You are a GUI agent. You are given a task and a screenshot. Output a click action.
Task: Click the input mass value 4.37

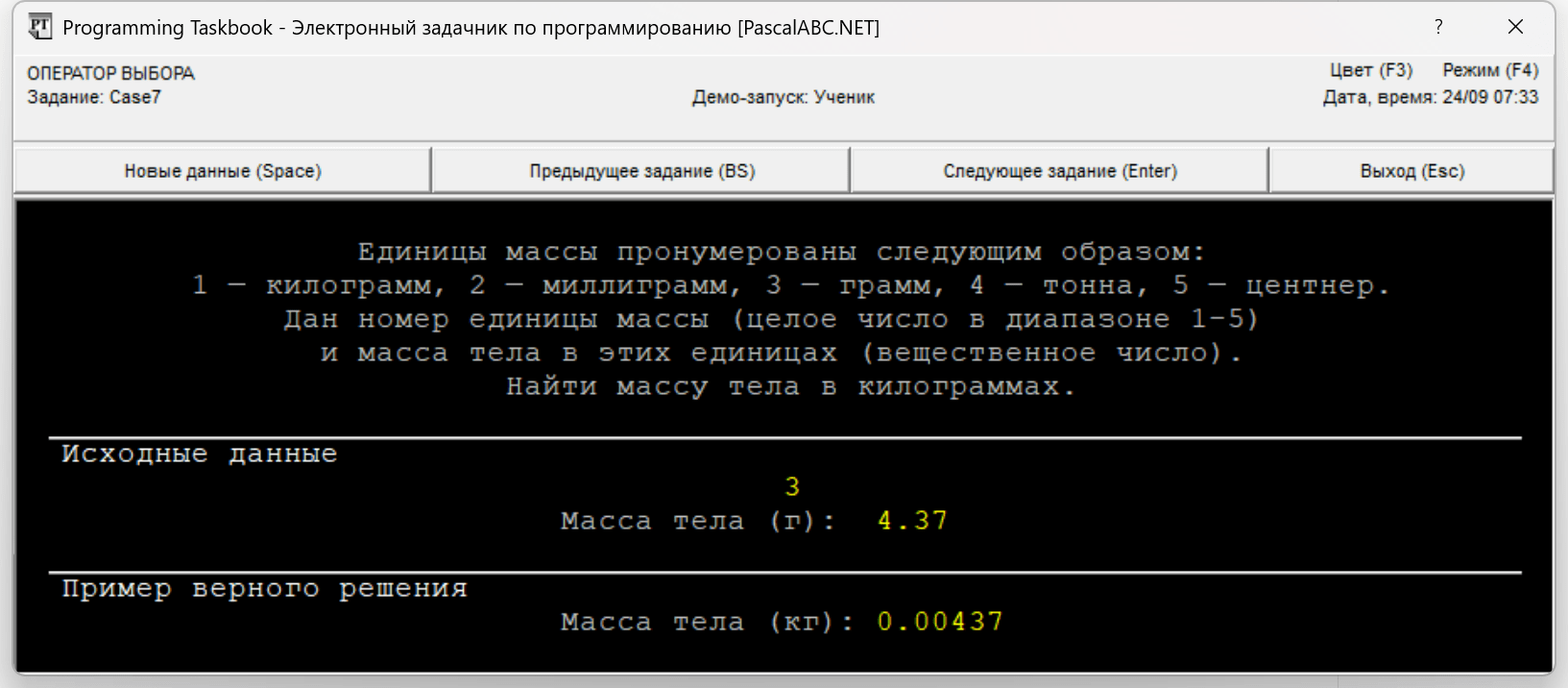coord(912,521)
